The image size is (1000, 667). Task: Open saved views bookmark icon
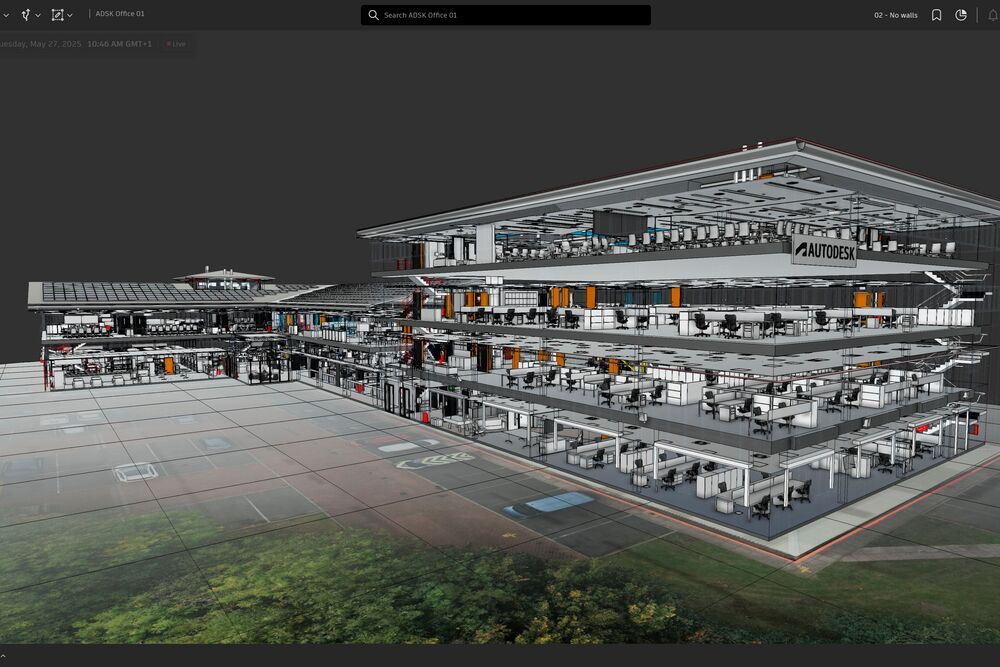936,15
